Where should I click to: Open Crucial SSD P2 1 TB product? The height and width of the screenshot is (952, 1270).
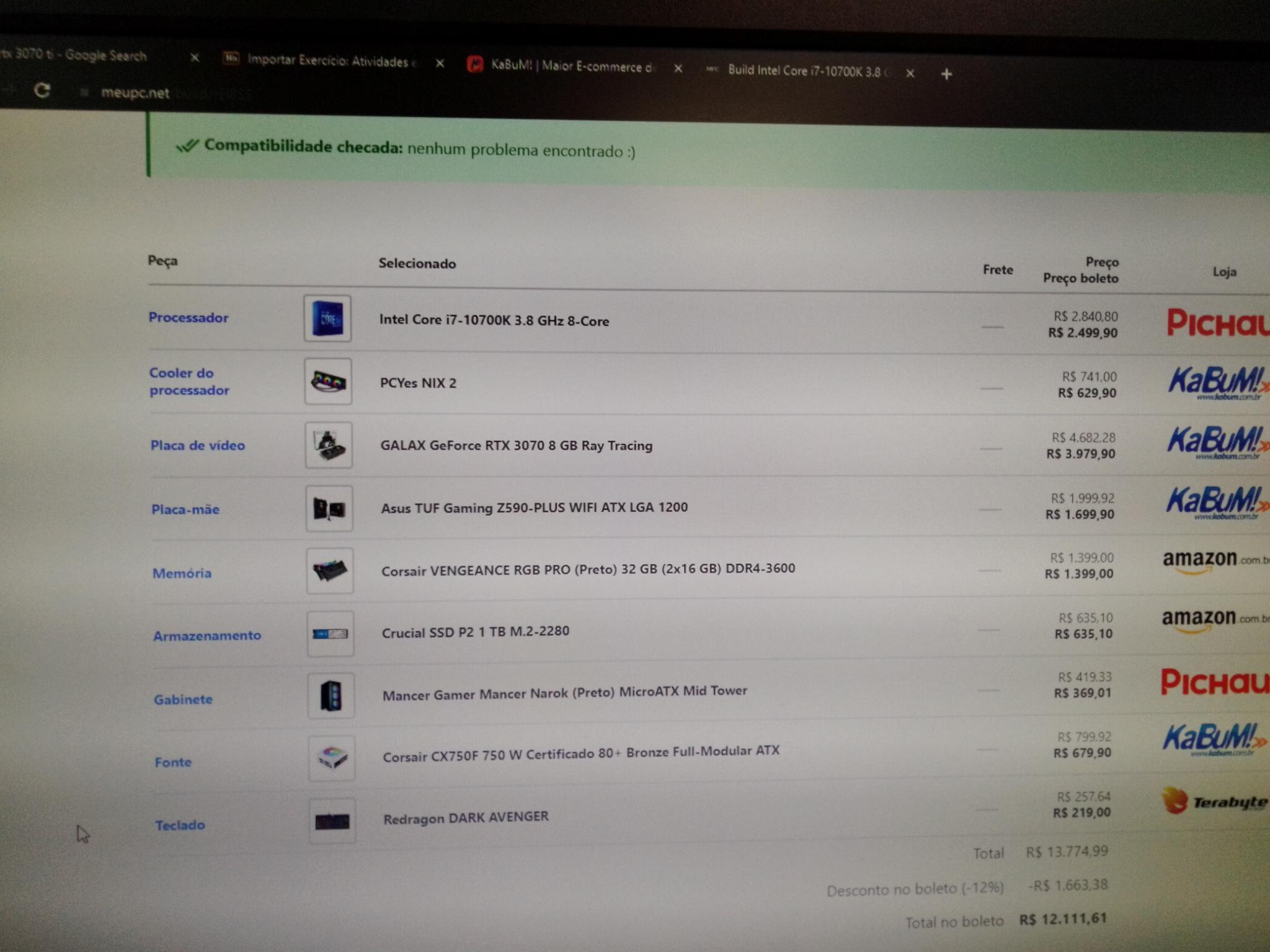click(x=475, y=632)
